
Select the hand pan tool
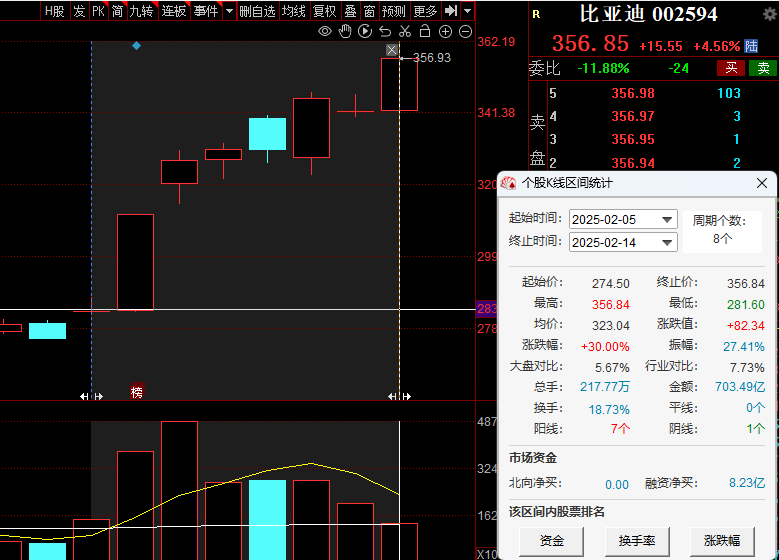[345, 32]
